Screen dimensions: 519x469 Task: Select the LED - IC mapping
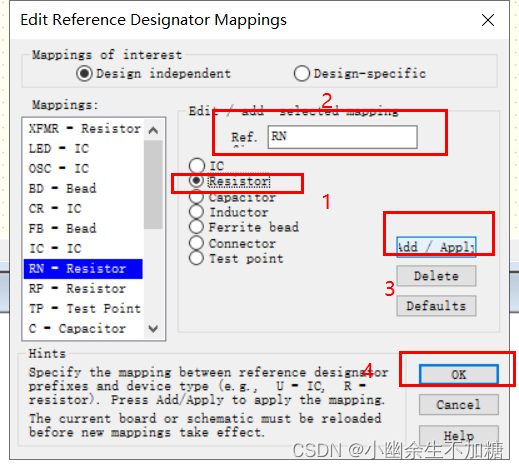pyautogui.click(x=83, y=148)
